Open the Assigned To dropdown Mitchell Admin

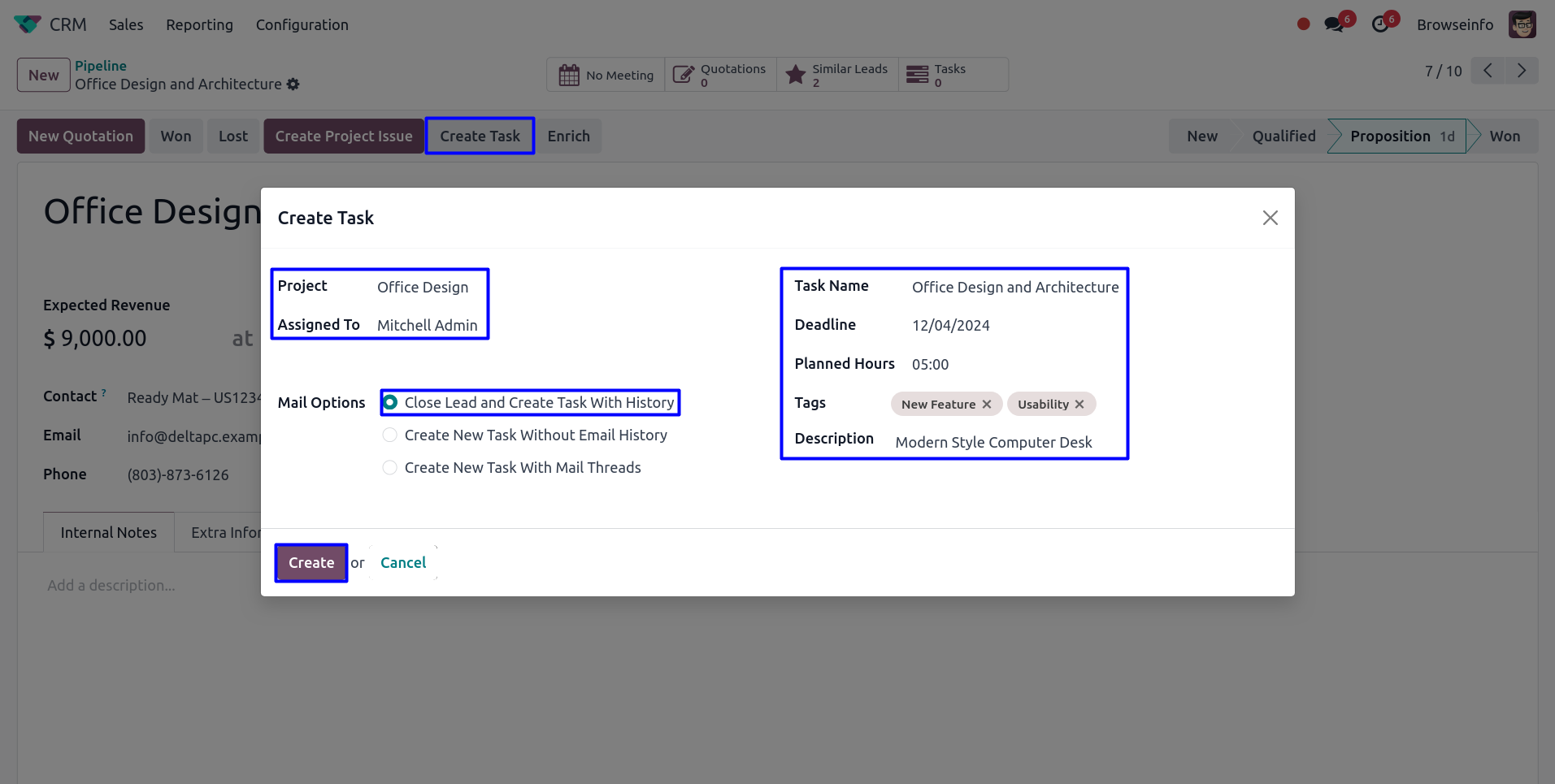coord(428,325)
